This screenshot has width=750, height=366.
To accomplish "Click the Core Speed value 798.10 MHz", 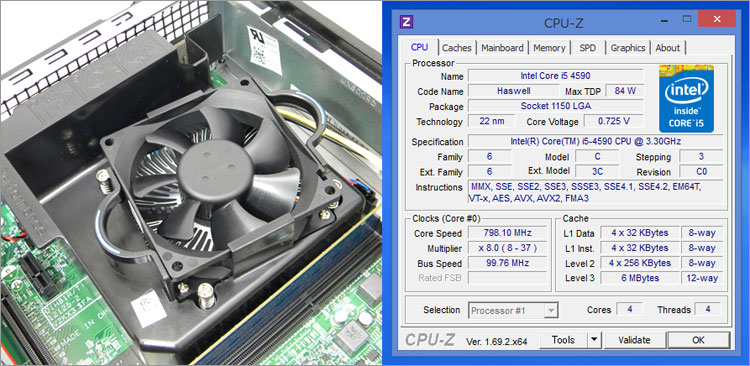I will tap(507, 233).
